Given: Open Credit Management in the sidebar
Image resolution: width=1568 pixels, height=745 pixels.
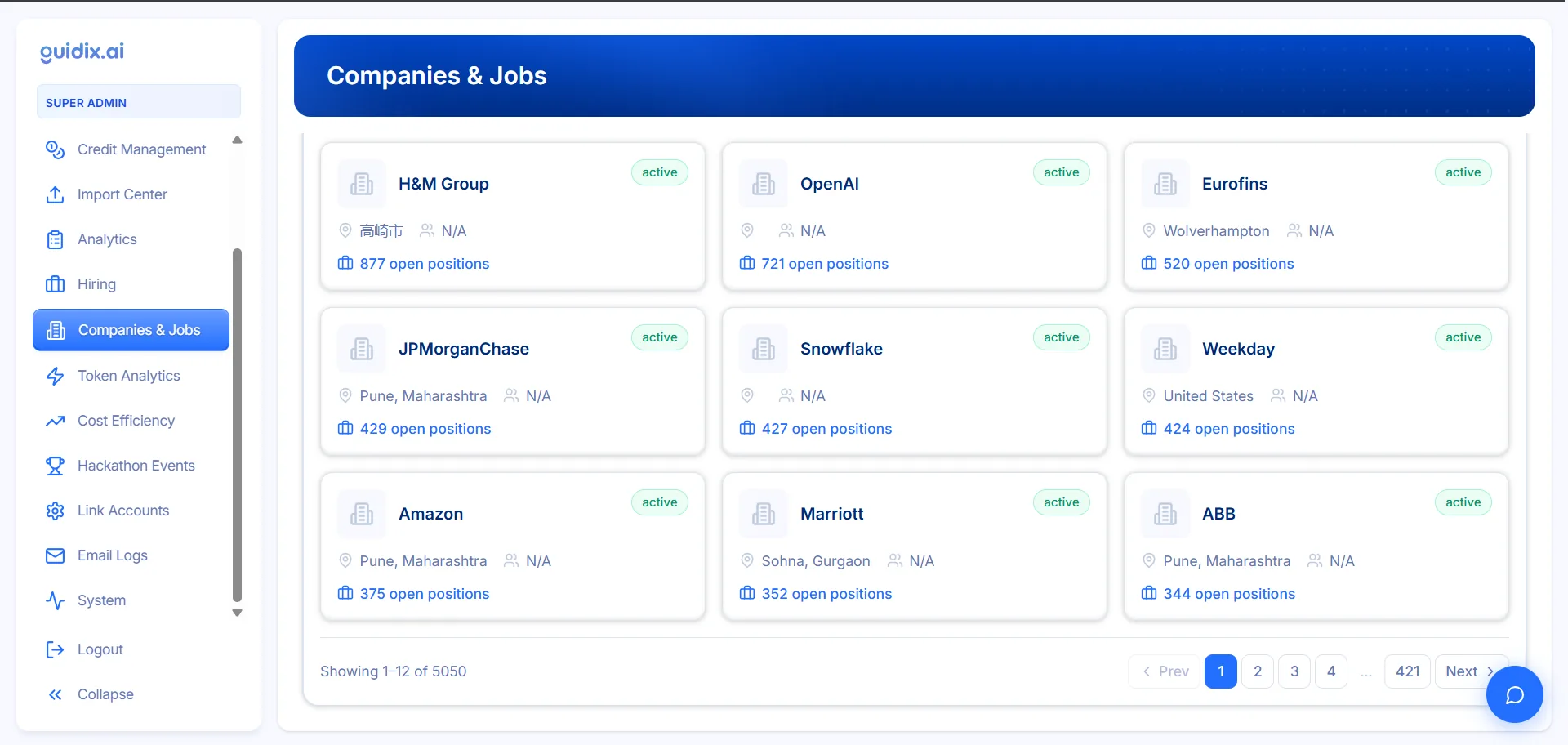Looking at the screenshot, I should click(x=131, y=149).
